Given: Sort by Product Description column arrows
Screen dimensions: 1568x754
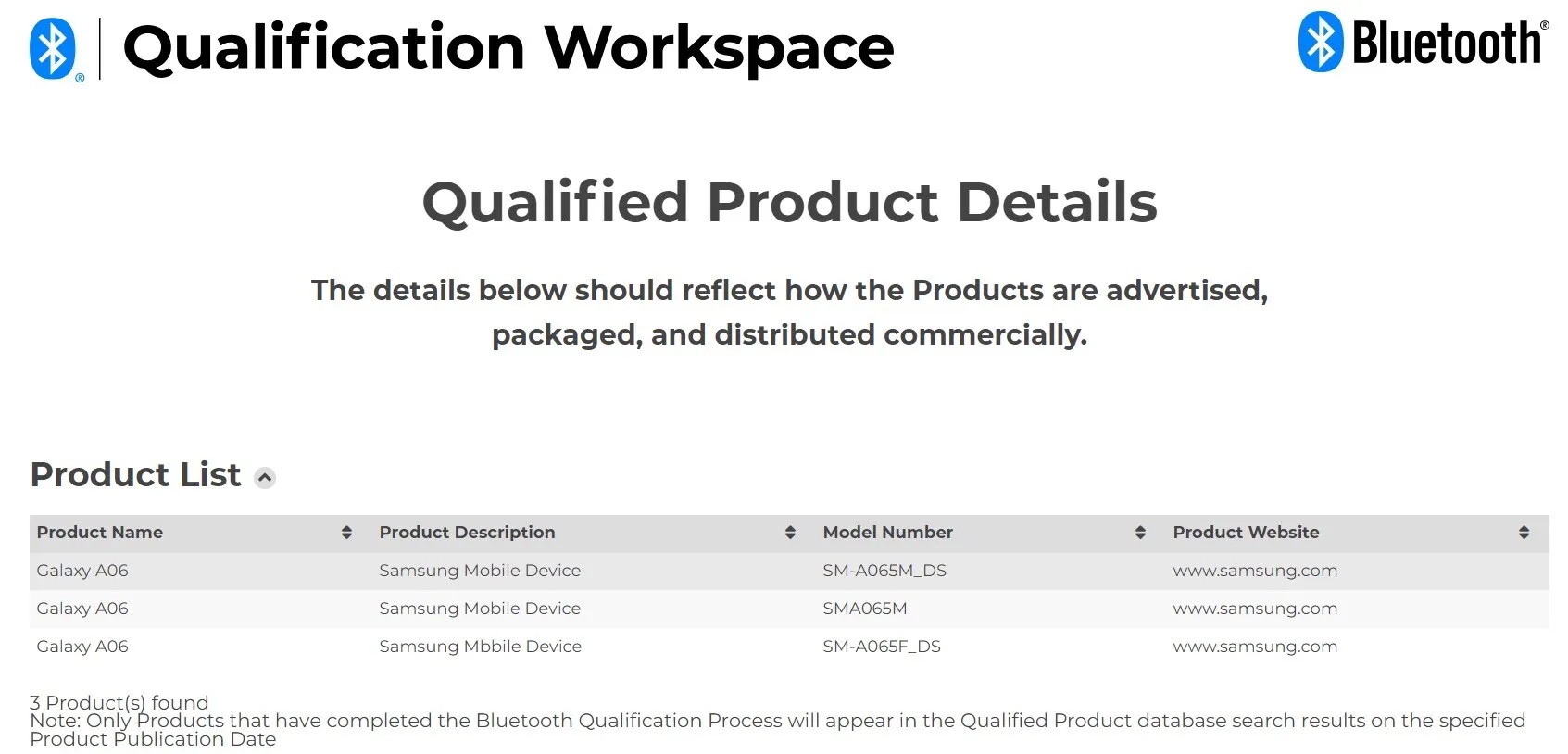Looking at the screenshot, I should tap(790, 533).
